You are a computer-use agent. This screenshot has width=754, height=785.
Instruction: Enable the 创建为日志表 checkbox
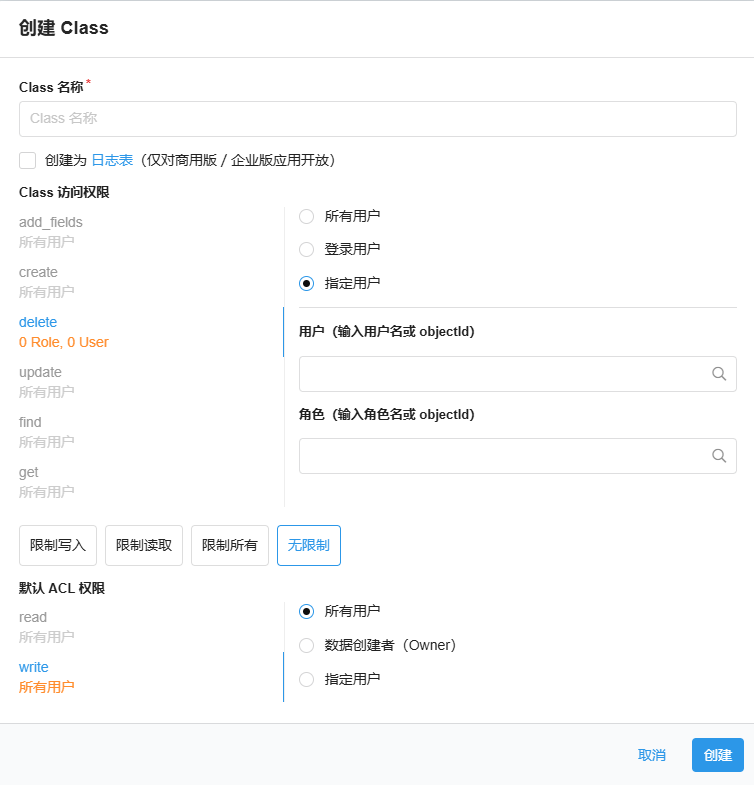[28, 160]
